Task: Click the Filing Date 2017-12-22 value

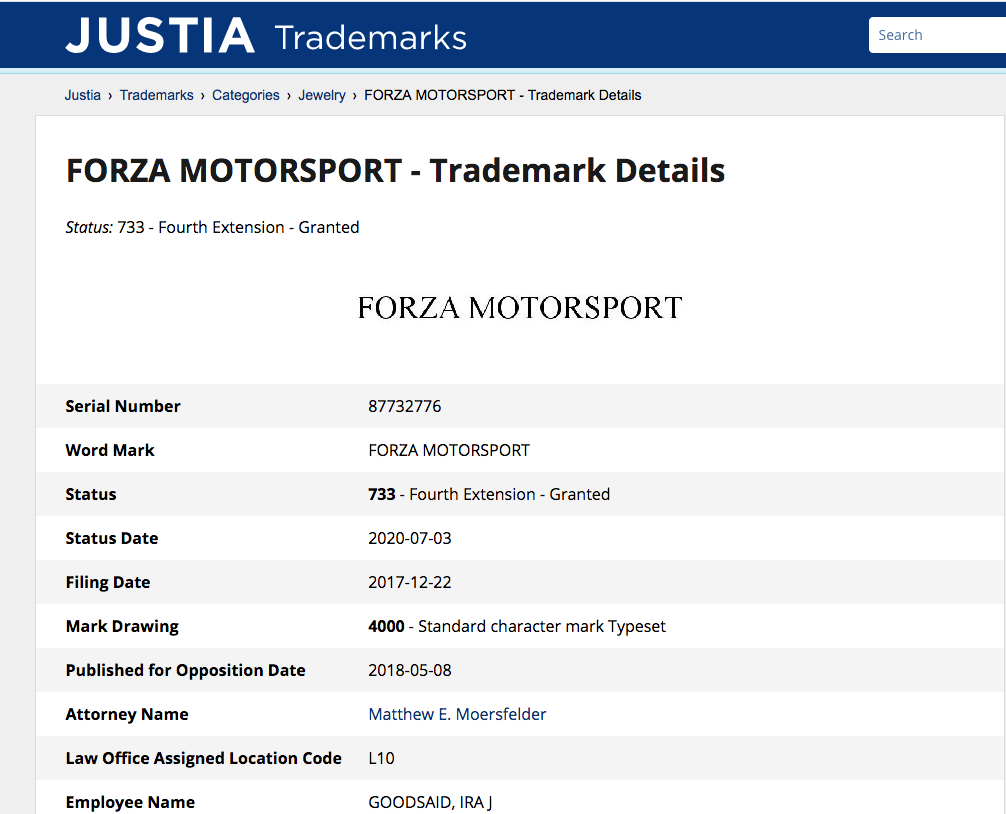Action: (410, 582)
